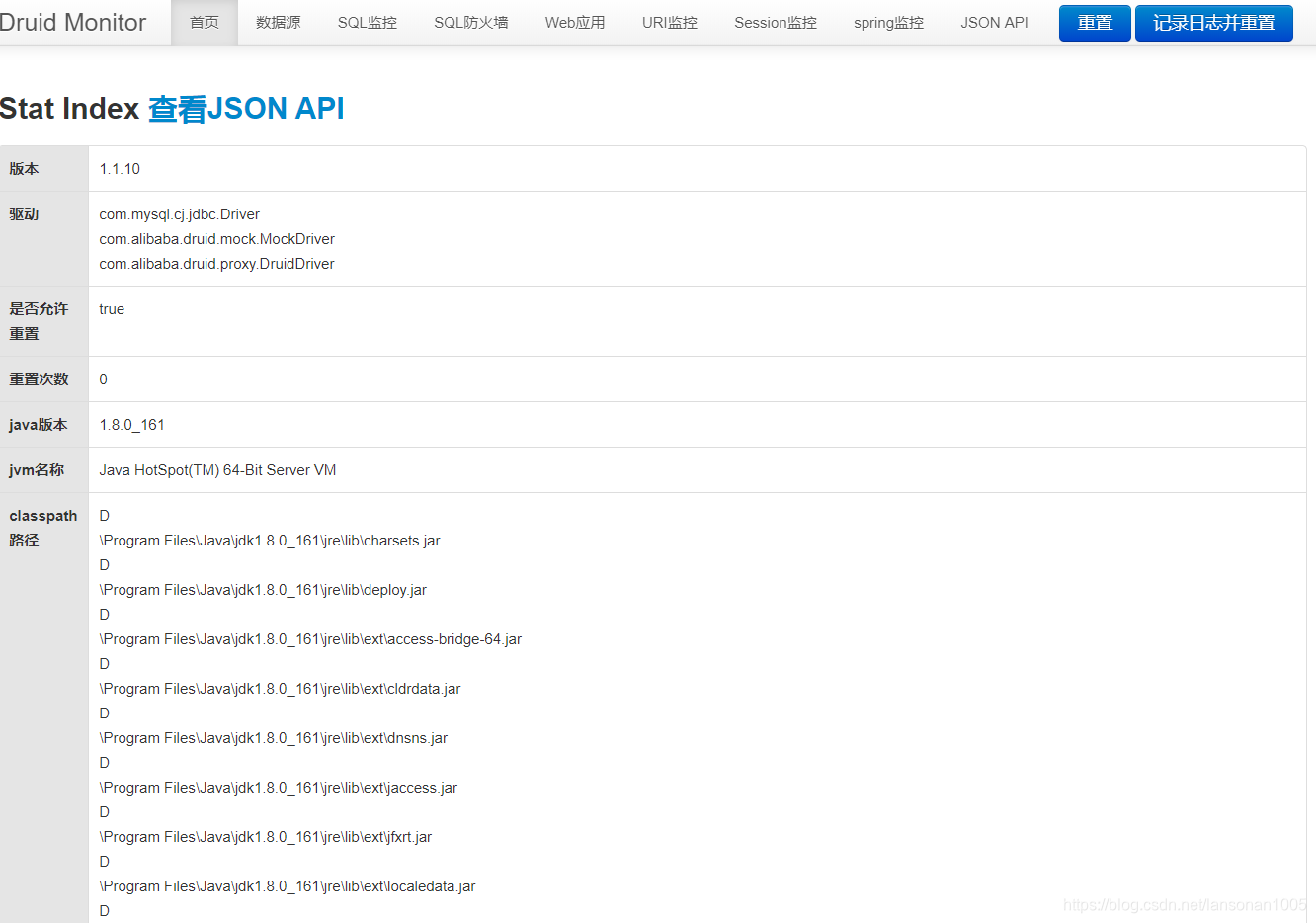Go to the SQL防火墙 tab
1316x923 pixels.
click(x=471, y=22)
